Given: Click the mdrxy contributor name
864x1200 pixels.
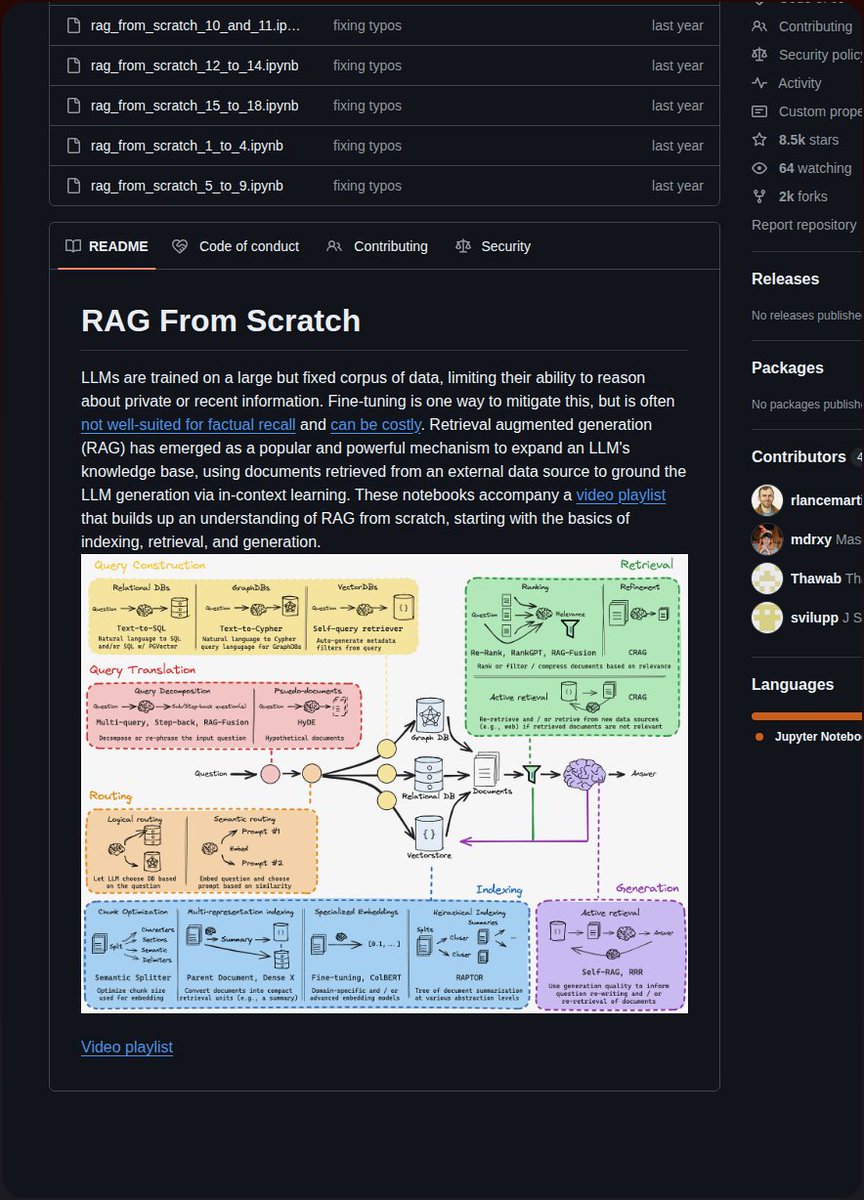Looking at the screenshot, I should 811,540.
